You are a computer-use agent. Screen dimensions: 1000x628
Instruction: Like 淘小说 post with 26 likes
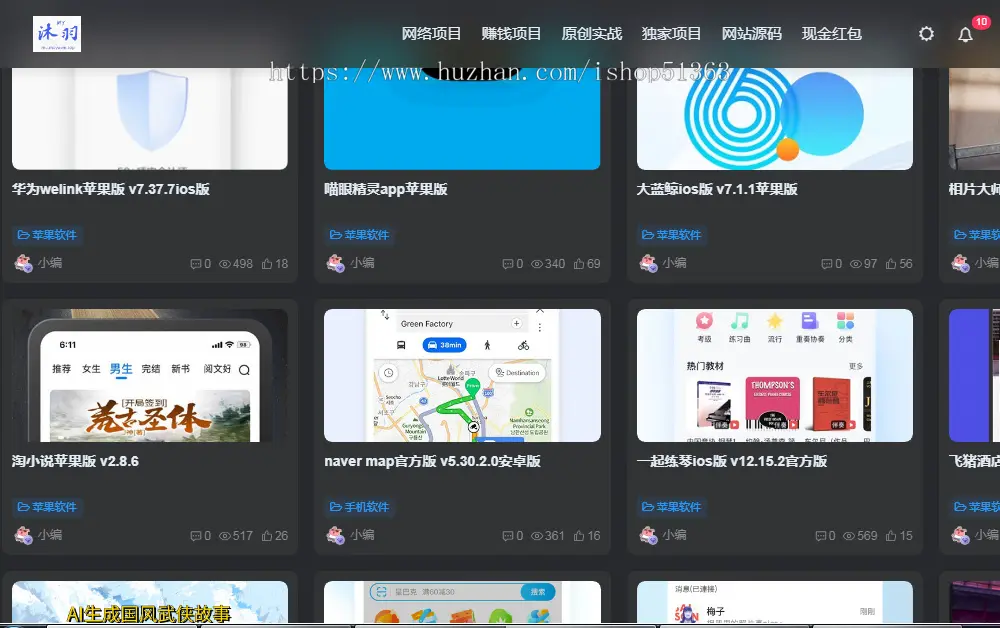pyautogui.click(x=267, y=536)
